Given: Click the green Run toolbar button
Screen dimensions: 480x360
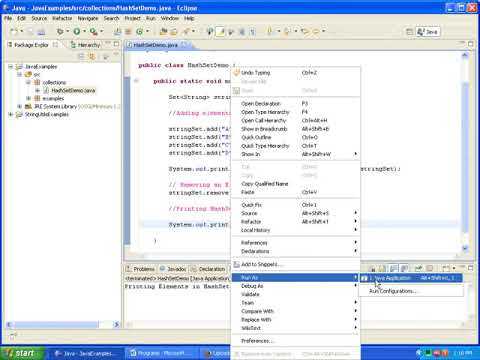Looking at the screenshot, I should tap(77, 32).
